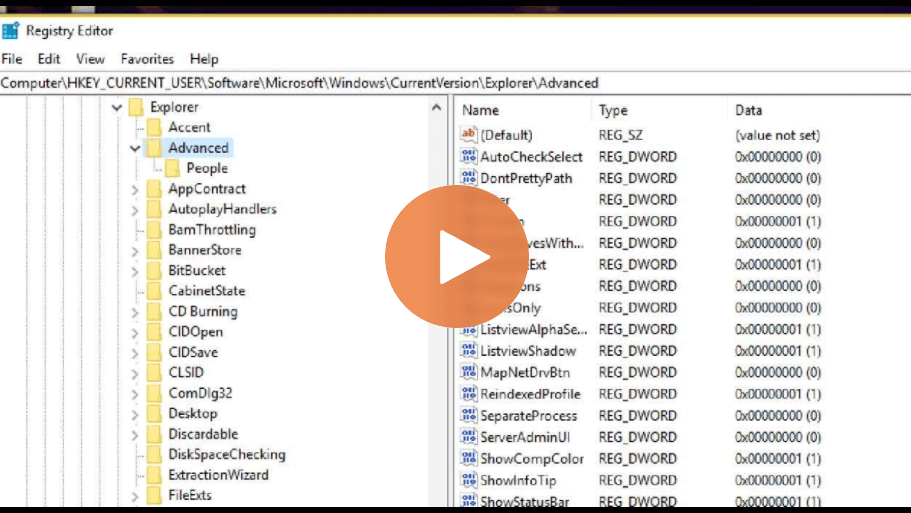Select the BannerStore folder icon
The image size is (911, 513).
tap(153, 250)
